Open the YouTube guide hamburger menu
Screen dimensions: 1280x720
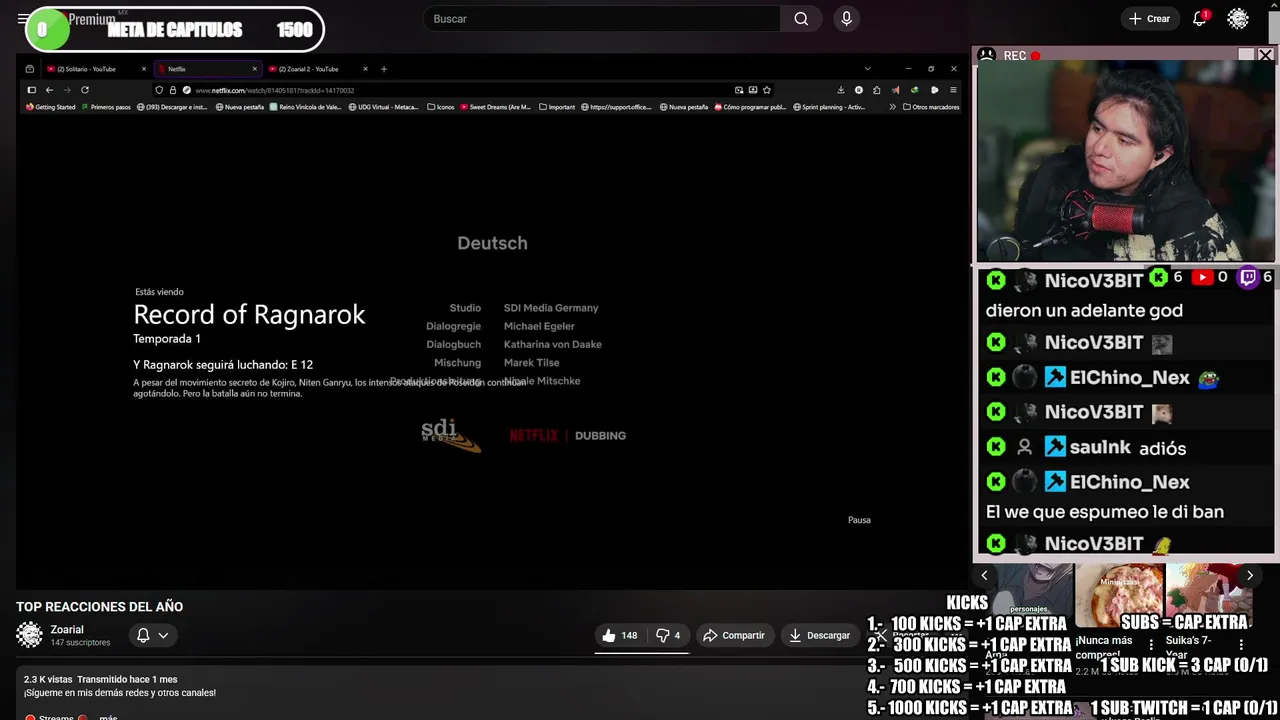22,19
